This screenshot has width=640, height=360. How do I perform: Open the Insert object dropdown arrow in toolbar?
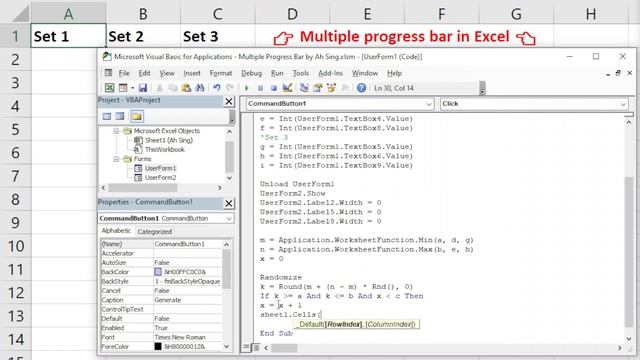pos(132,88)
